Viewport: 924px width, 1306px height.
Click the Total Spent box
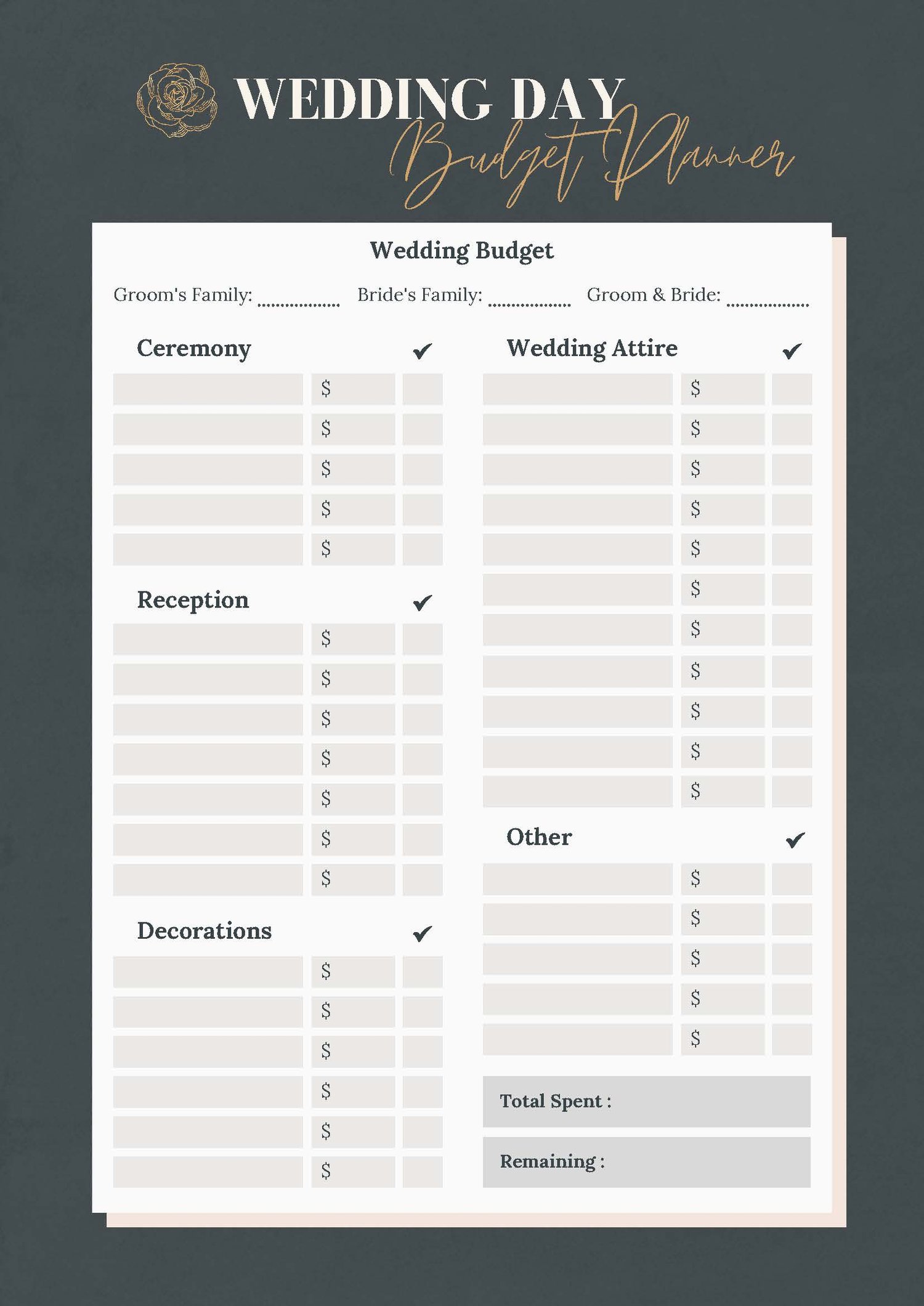(x=647, y=1101)
